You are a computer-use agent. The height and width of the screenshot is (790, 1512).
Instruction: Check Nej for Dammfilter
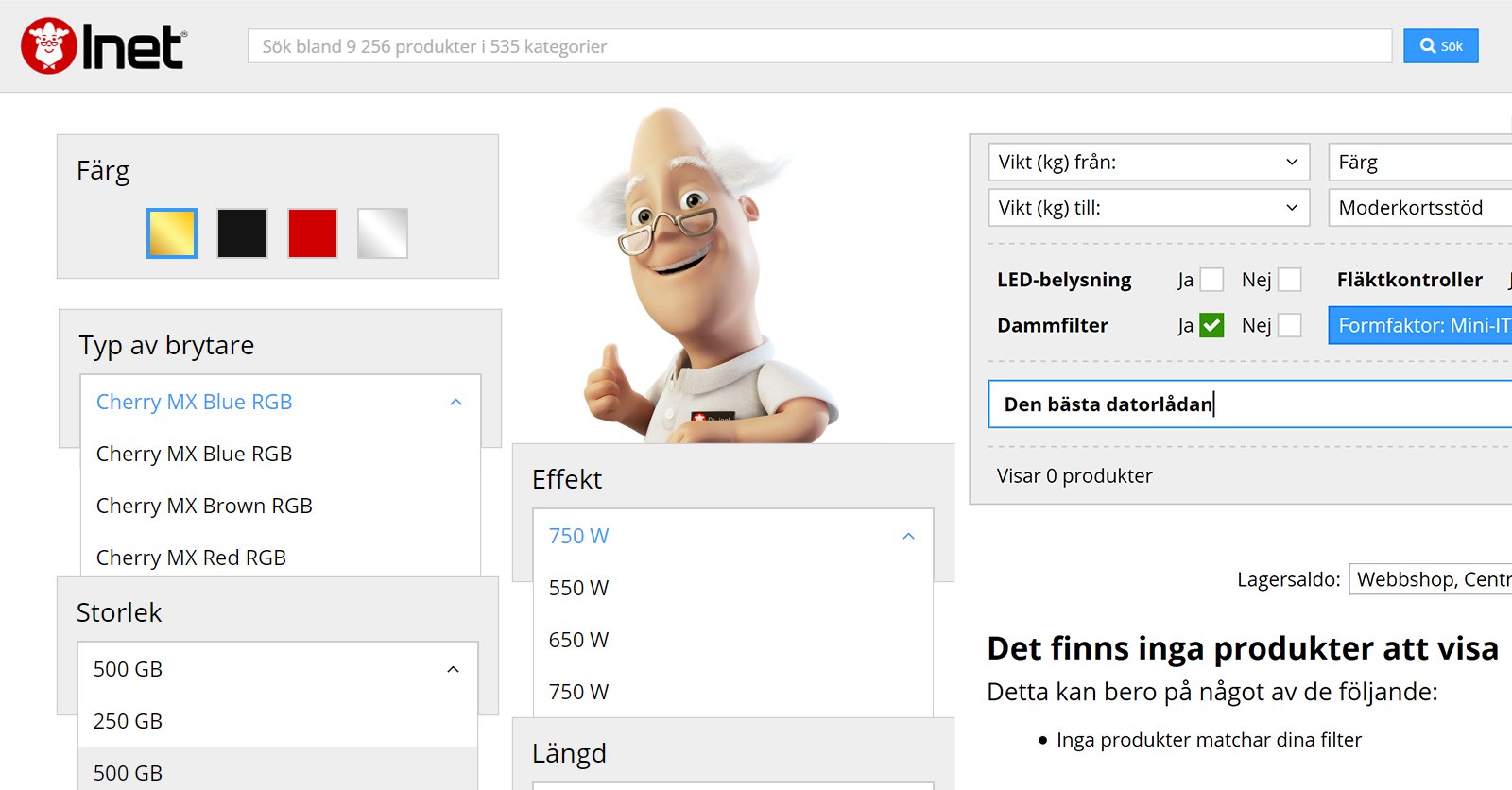point(1289,325)
